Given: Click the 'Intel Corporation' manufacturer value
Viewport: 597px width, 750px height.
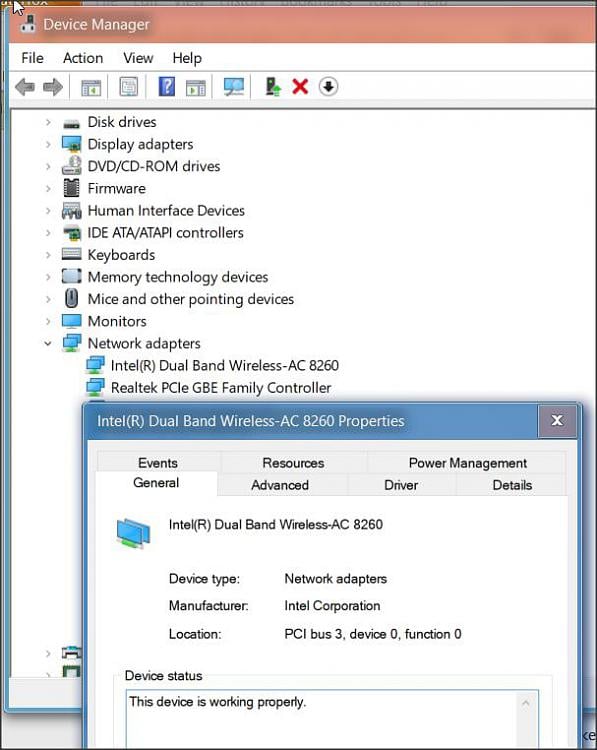Looking at the screenshot, I should coord(332,606).
